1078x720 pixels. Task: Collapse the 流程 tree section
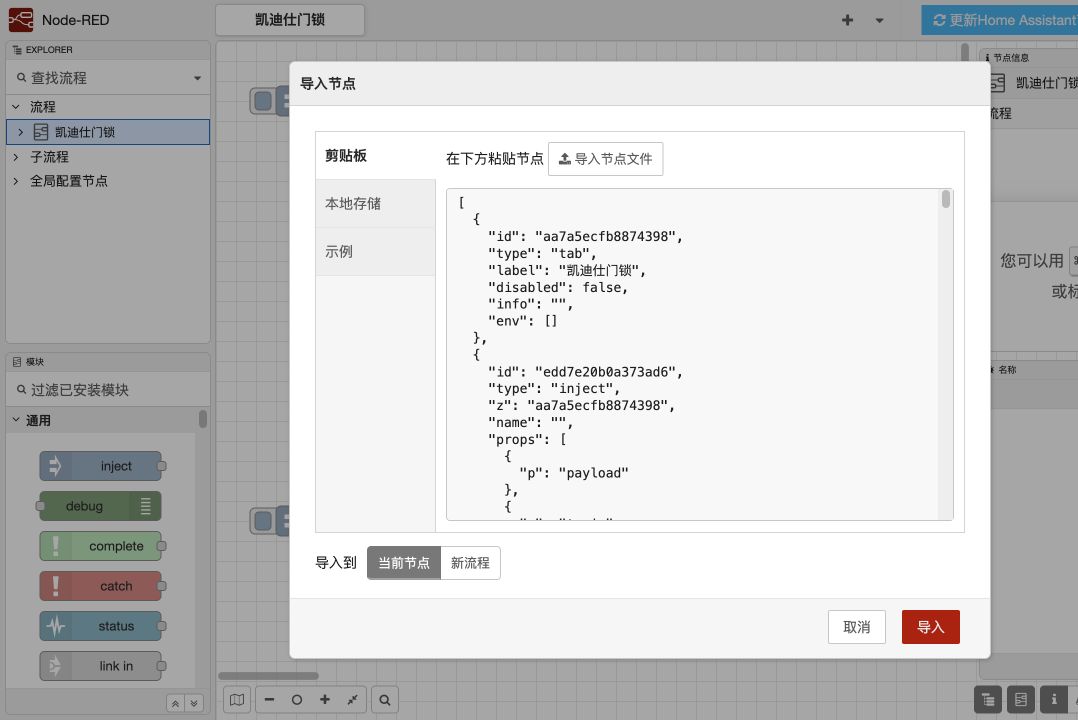(16, 107)
